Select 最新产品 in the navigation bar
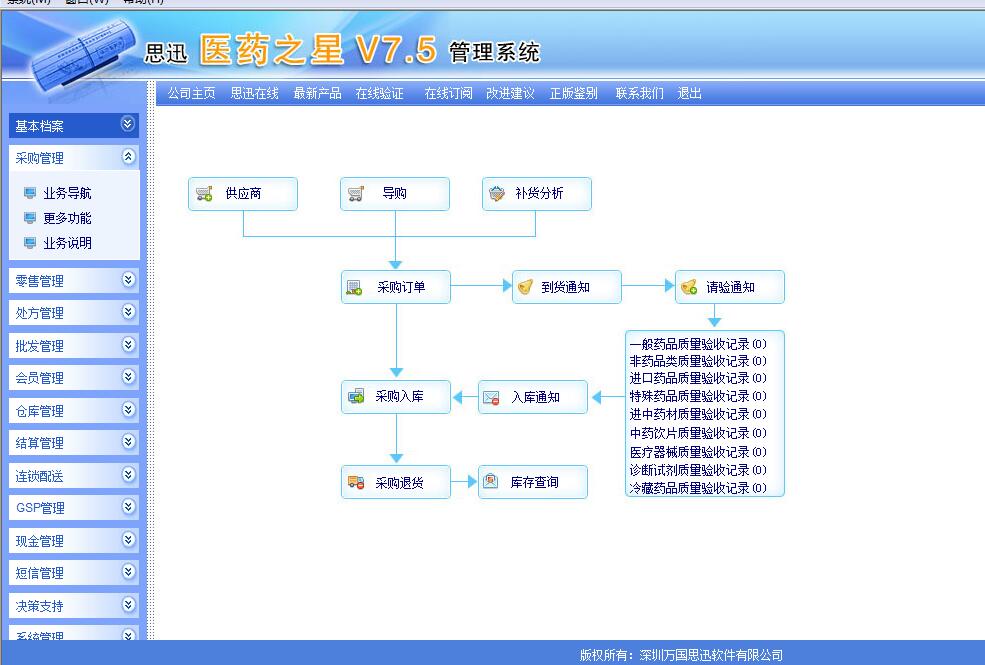 (317, 94)
